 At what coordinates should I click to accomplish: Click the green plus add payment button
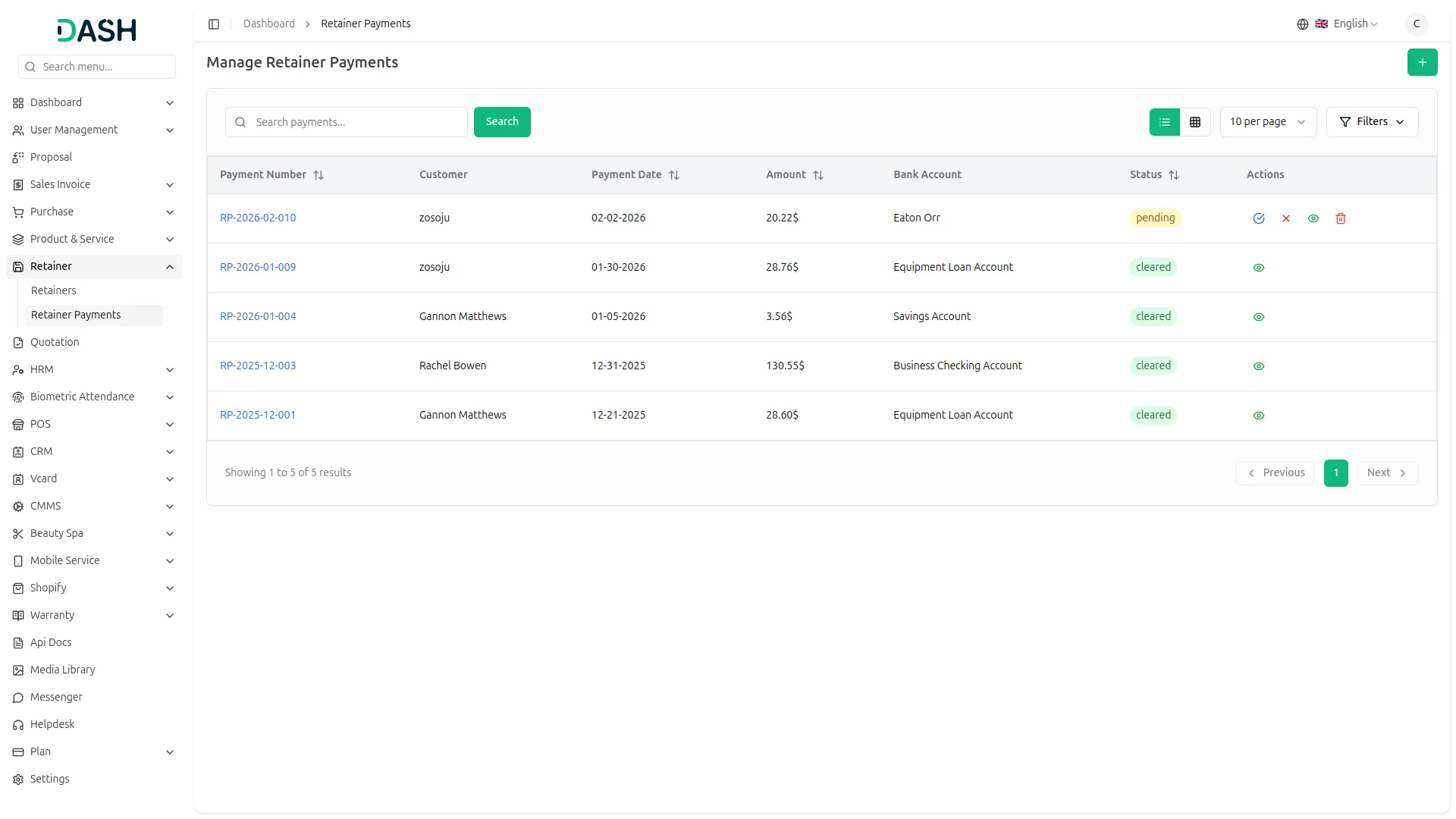click(1422, 62)
